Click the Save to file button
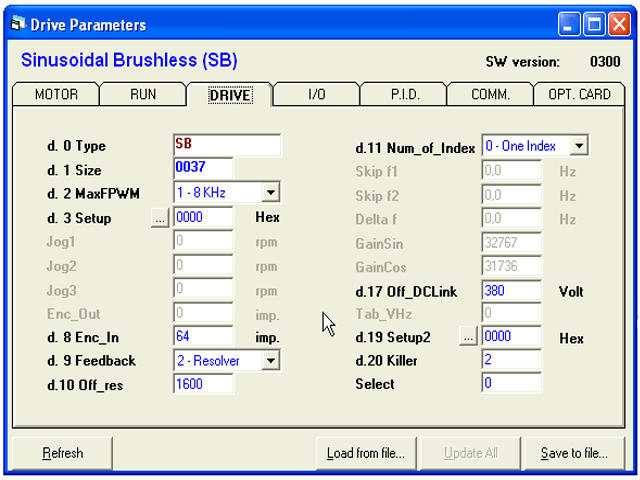640x480 pixels. [x=573, y=453]
